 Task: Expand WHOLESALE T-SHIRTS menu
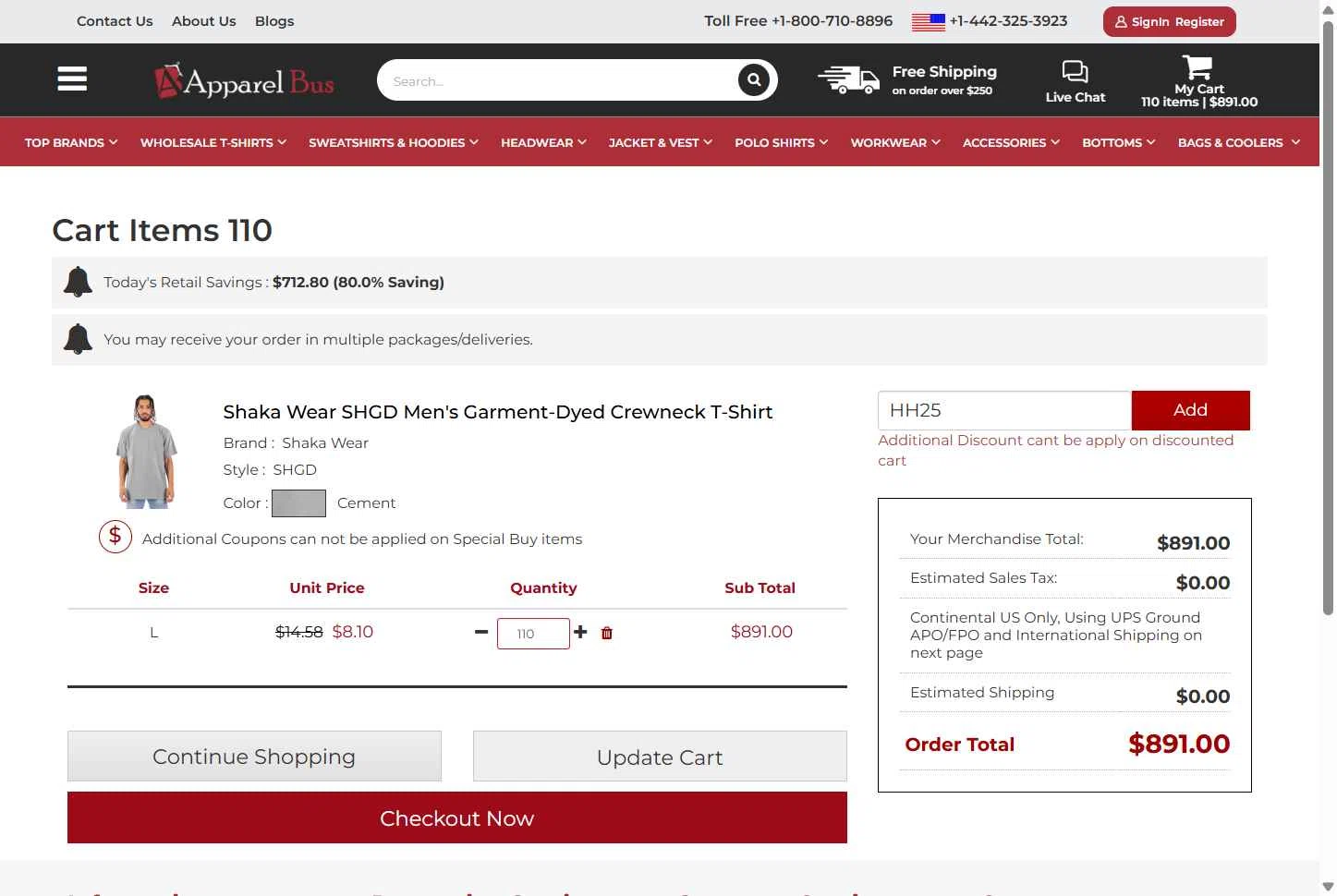click(x=213, y=142)
